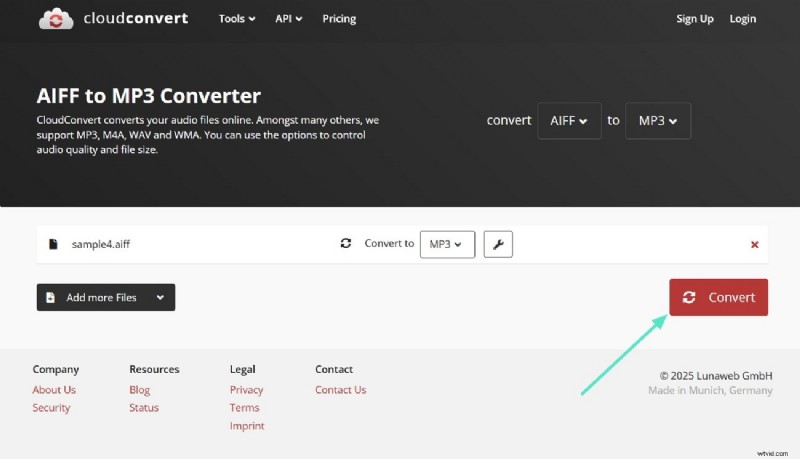Open the API menu
The width and height of the screenshot is (800, 459).
[288, 19]
